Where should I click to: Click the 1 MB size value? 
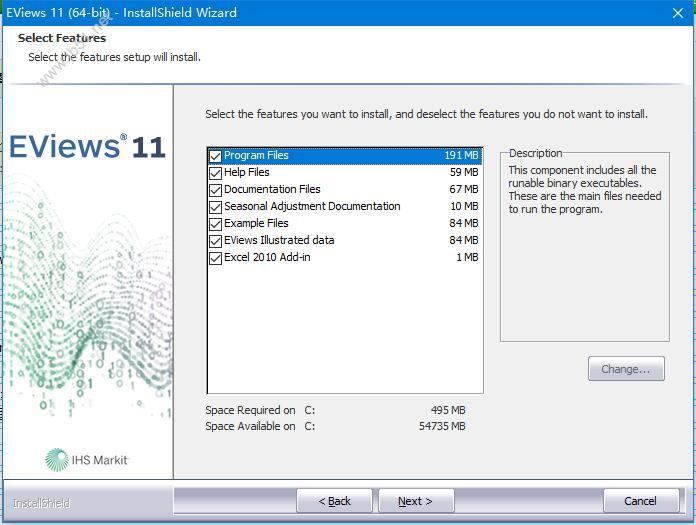(x=467, y=257)
